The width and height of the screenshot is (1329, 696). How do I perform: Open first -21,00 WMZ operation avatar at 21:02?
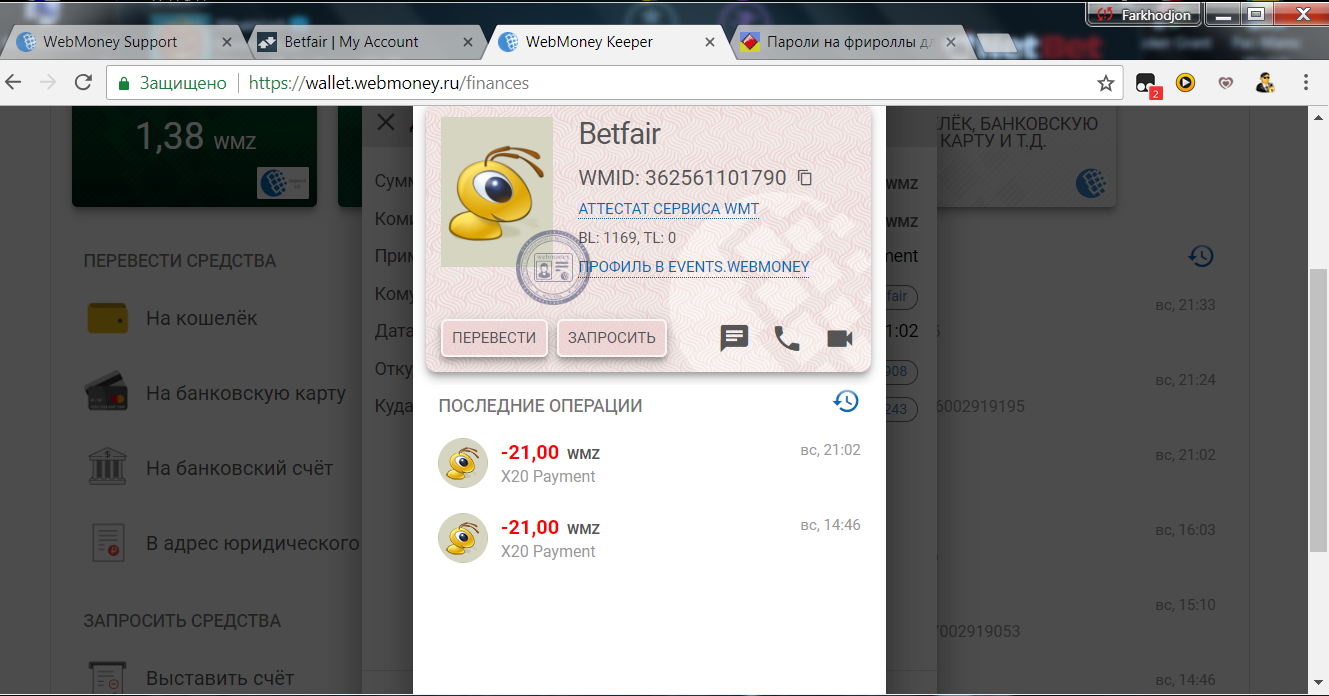[x=463, y=463]
